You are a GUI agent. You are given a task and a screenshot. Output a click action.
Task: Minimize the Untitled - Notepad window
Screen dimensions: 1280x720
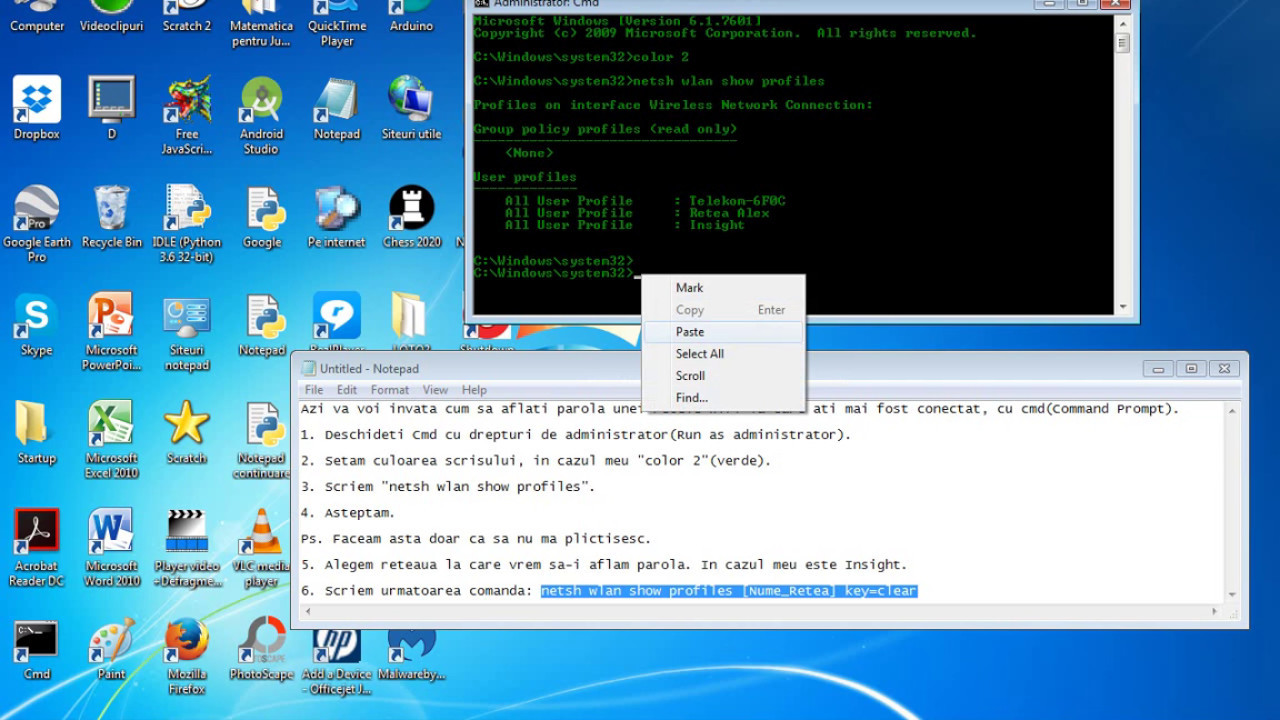[x=1158, y=369]
